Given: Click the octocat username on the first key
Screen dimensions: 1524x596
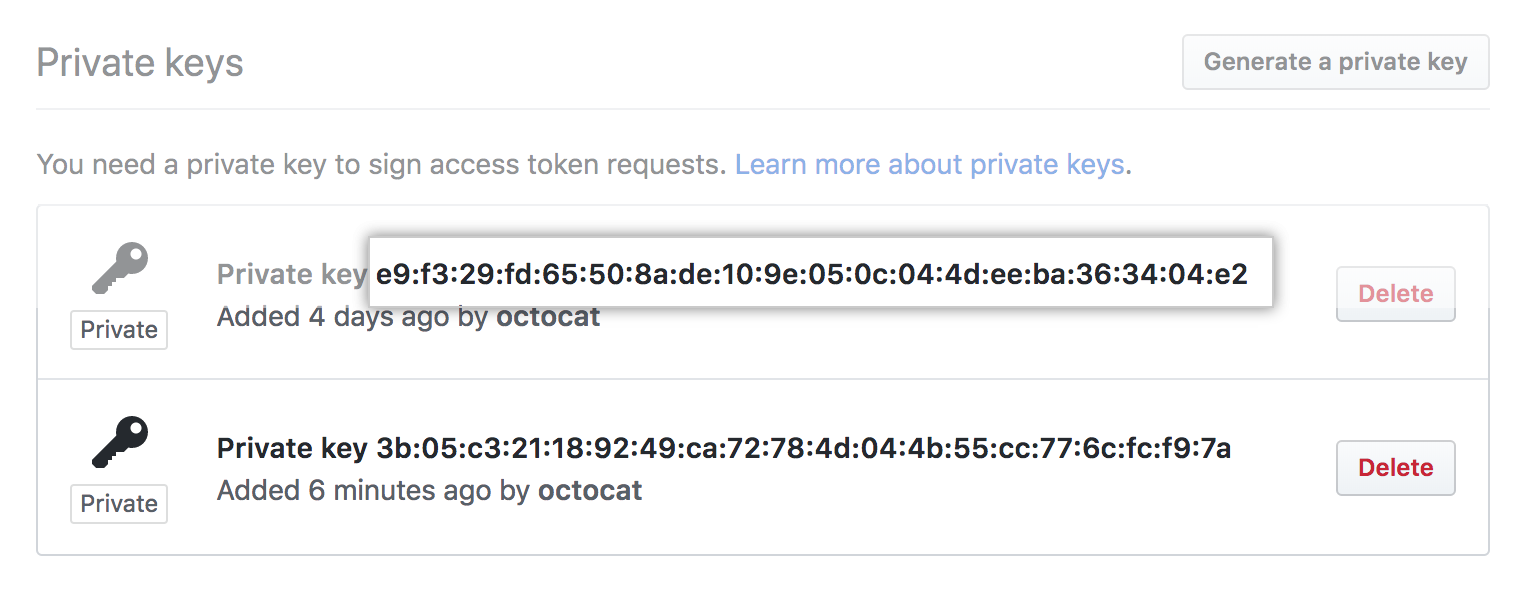Looking at the screenshot, I should coord(548,316).
